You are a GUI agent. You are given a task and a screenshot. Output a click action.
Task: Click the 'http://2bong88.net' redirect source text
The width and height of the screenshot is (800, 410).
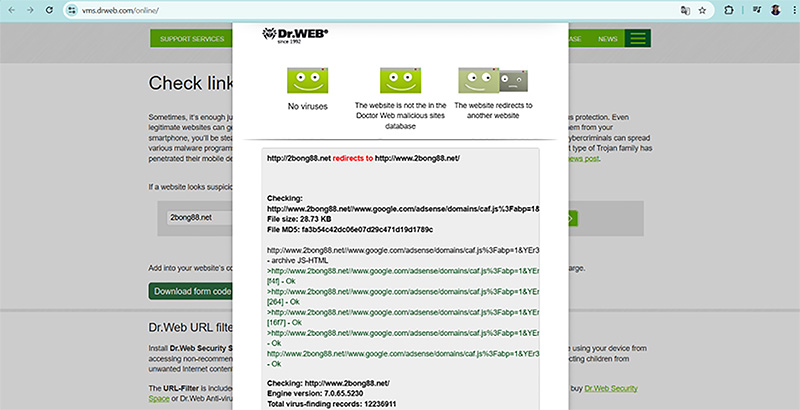click(x=298, y=159)
